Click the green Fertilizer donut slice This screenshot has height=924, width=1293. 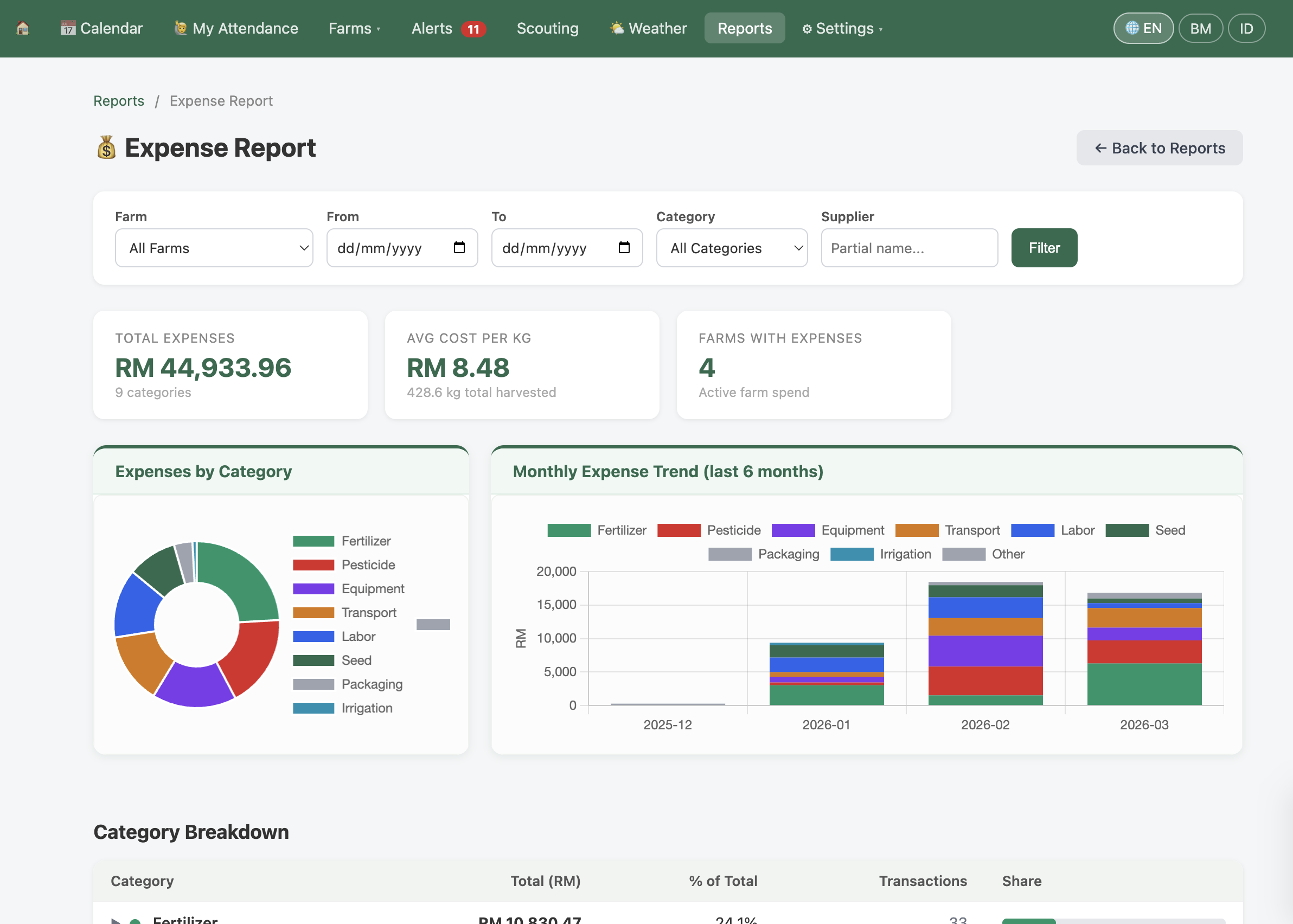click(x=242, y=578)
